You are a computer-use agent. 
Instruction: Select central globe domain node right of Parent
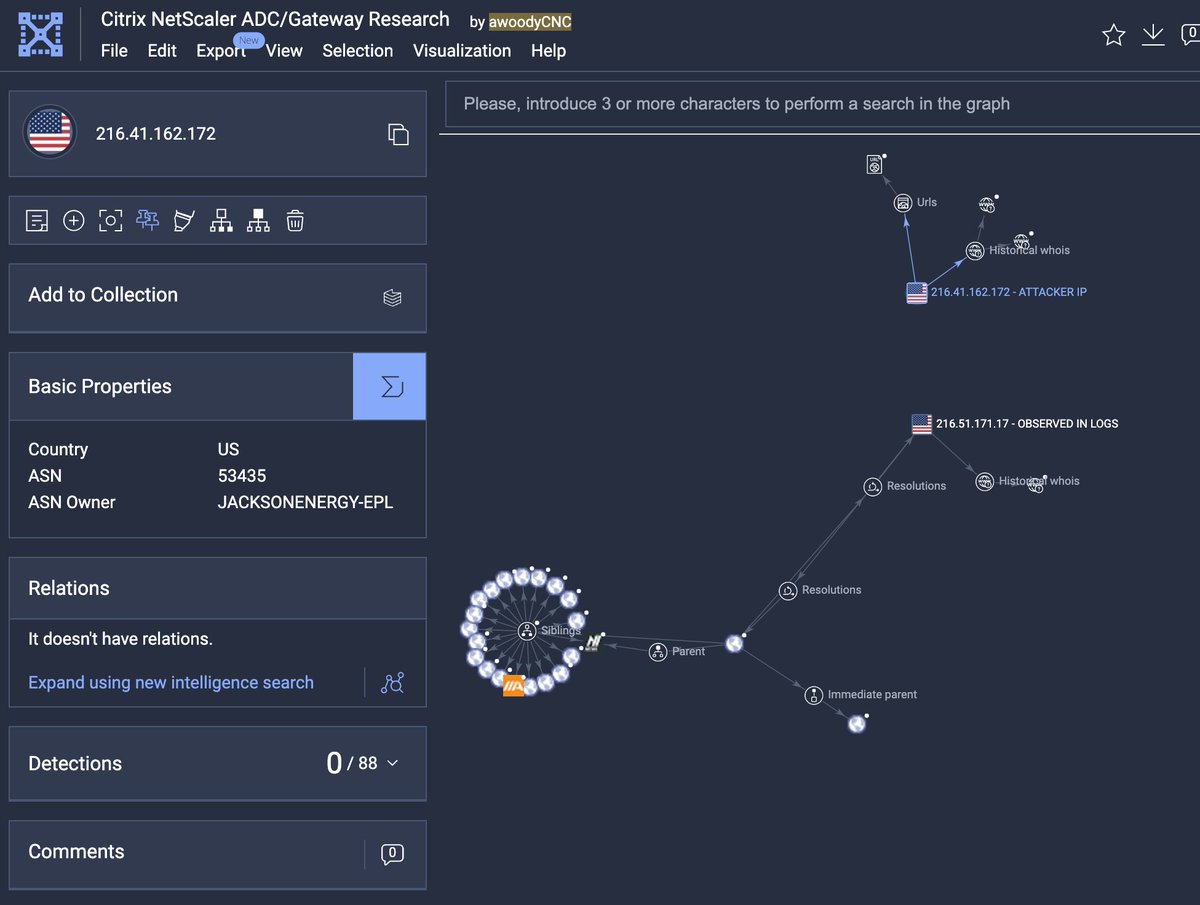[735, 644]
